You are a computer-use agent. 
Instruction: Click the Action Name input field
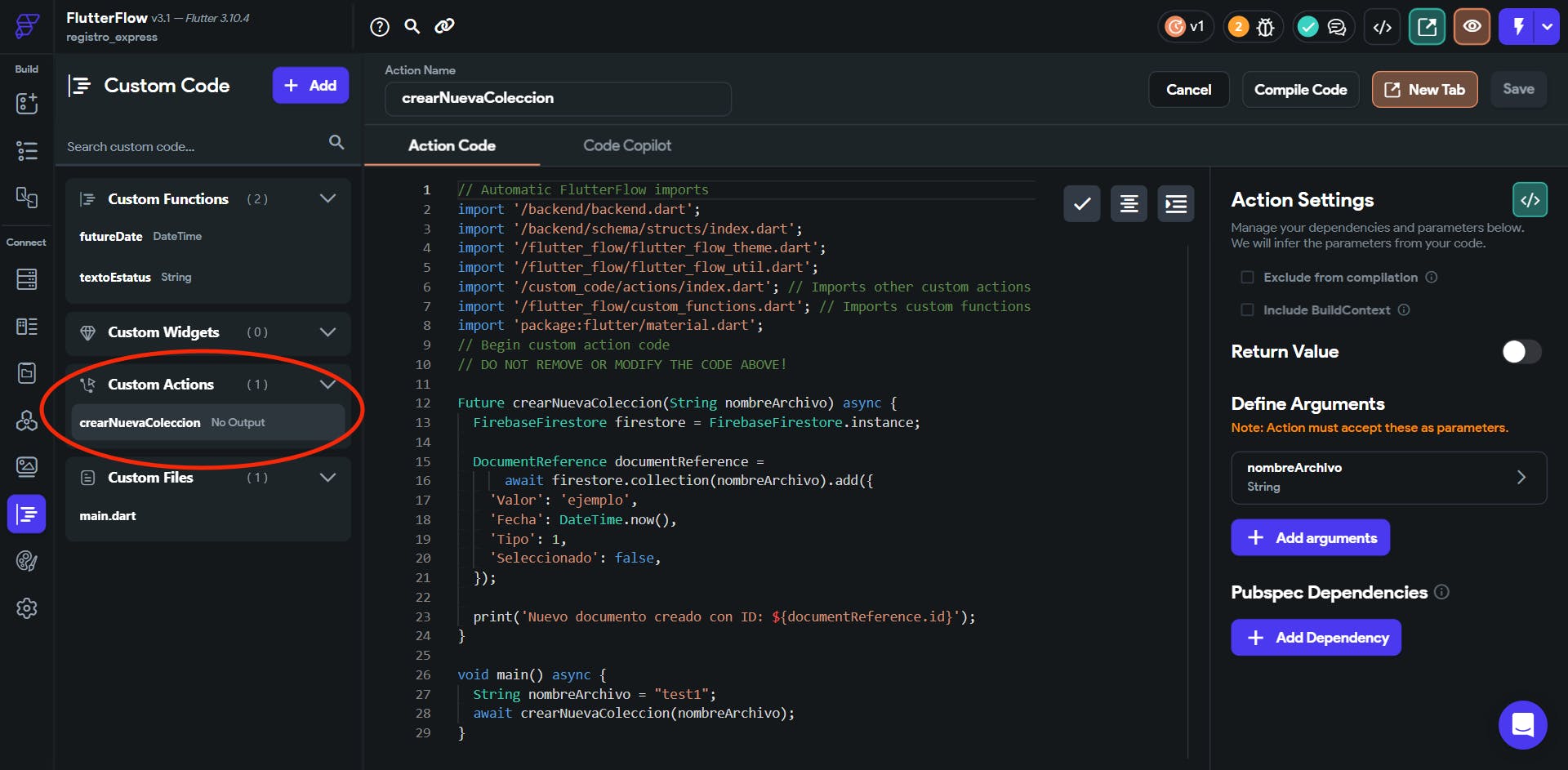point(558,98)
